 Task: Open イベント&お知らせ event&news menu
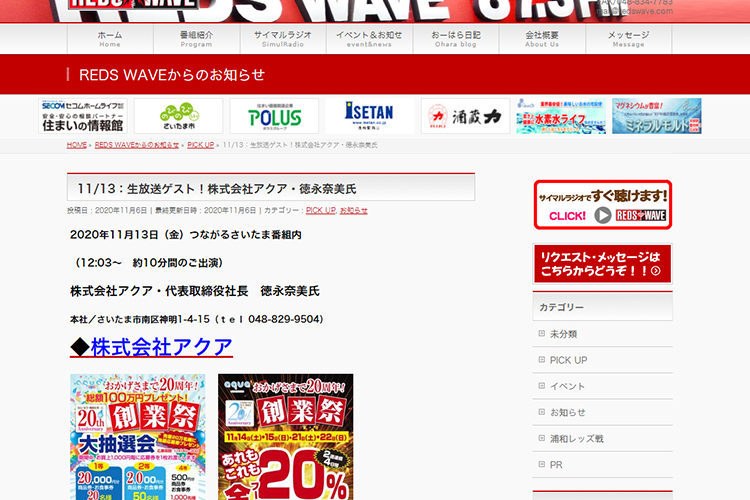(x=369, y=39)
